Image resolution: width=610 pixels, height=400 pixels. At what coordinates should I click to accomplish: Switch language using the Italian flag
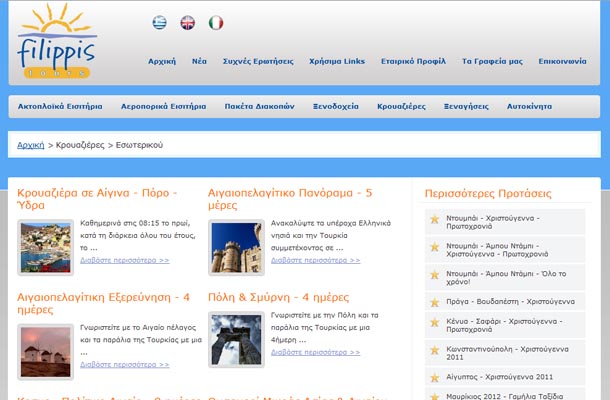215,22
